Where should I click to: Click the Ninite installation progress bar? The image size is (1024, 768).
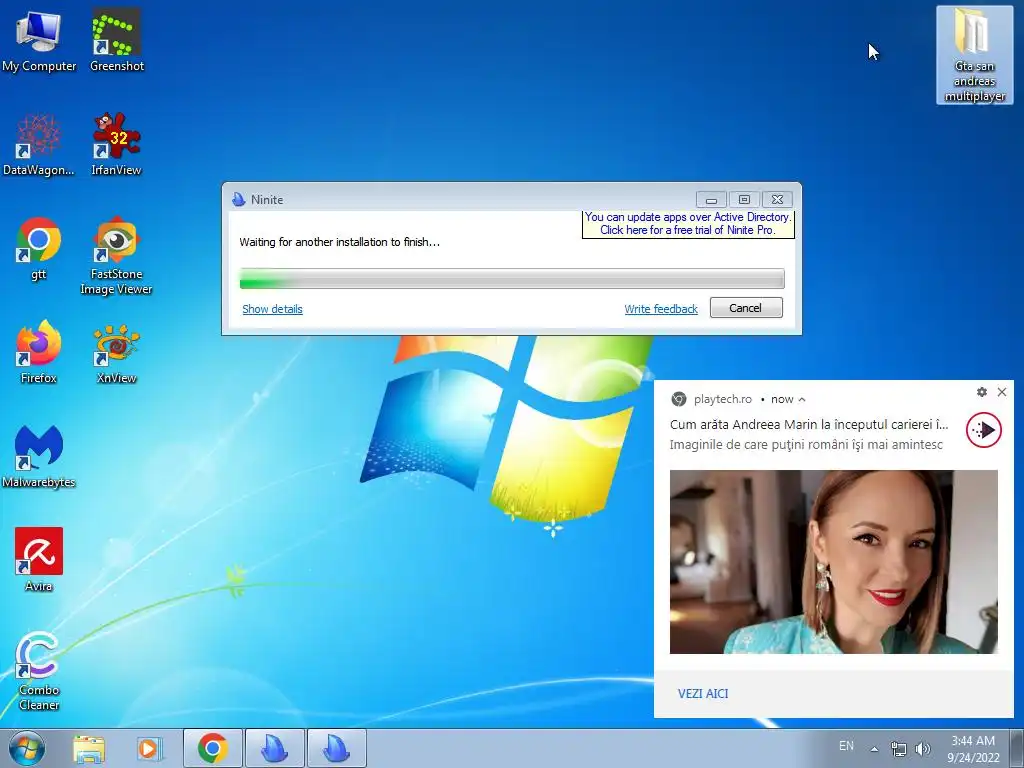(x=512, y=279)
